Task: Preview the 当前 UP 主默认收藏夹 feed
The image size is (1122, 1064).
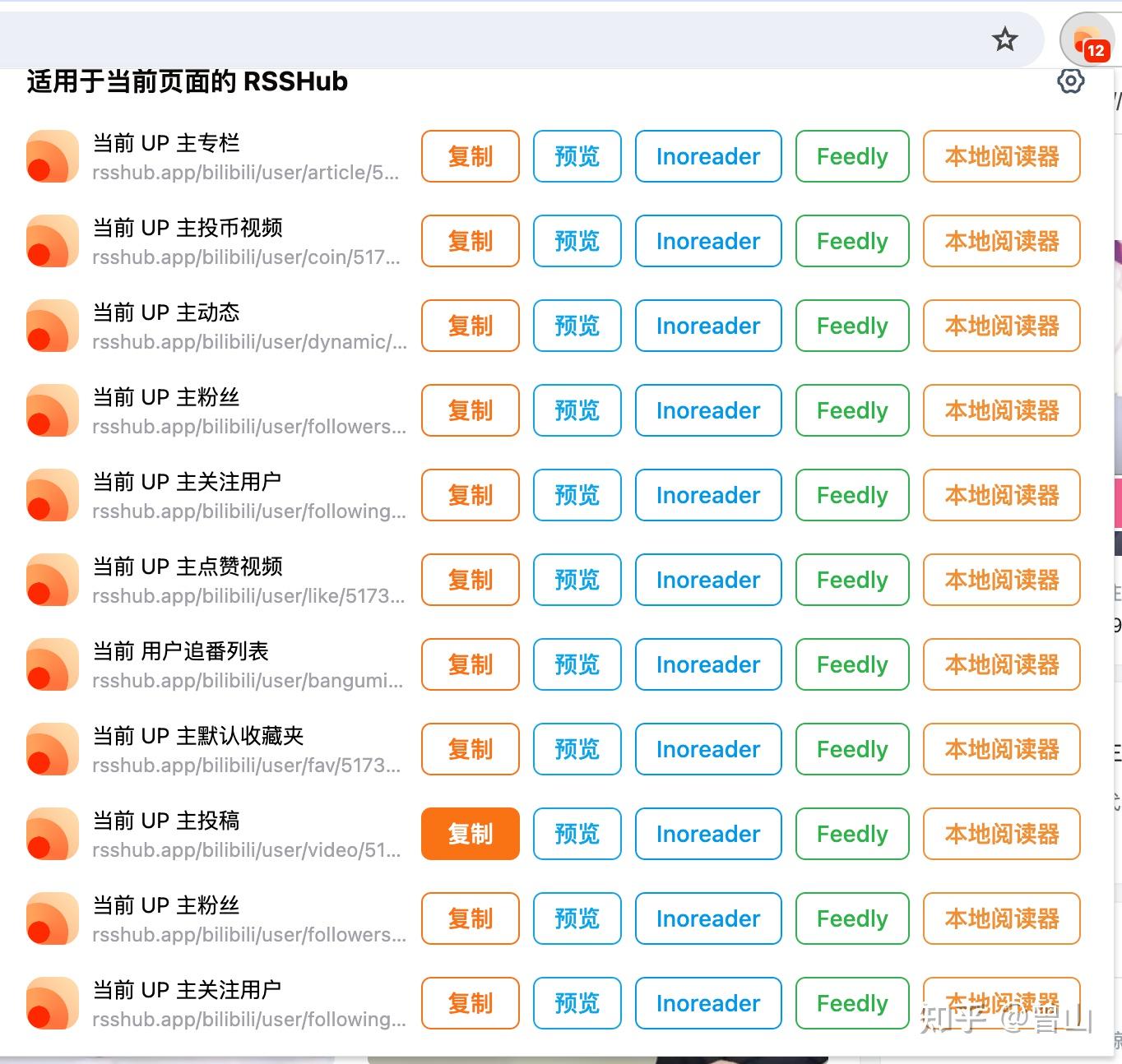Action: (577, 749)
